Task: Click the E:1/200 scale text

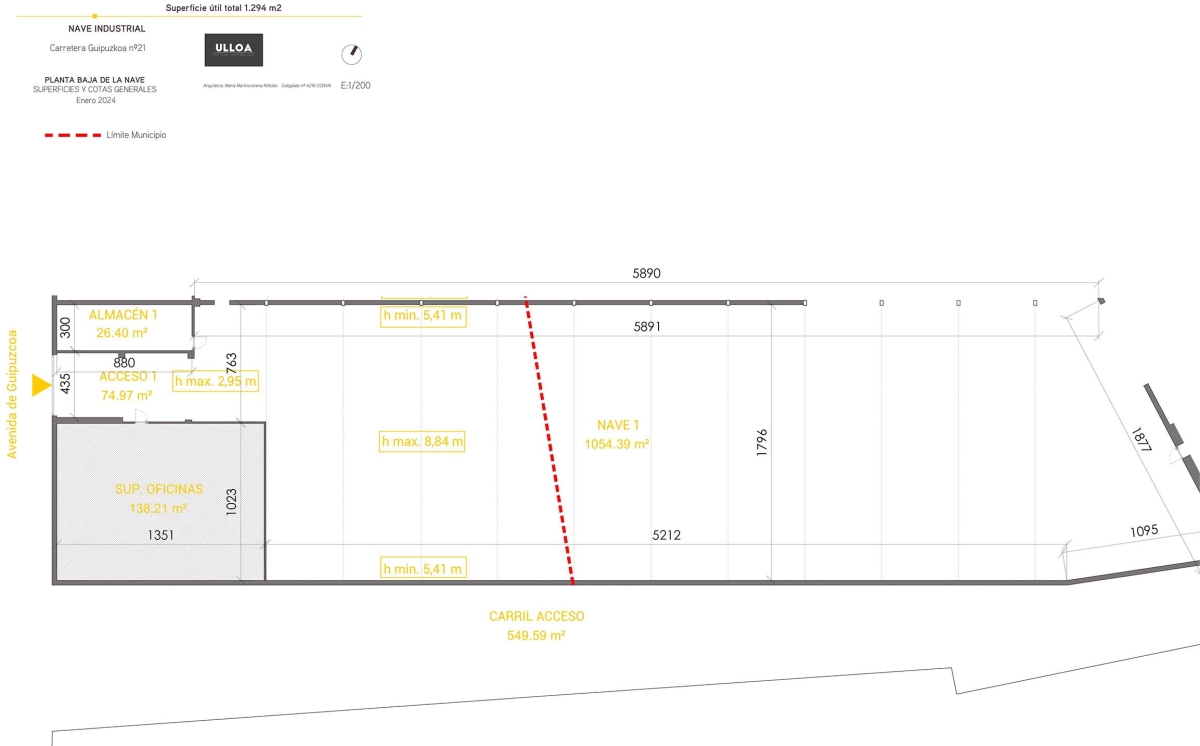Action: (355, 86)
